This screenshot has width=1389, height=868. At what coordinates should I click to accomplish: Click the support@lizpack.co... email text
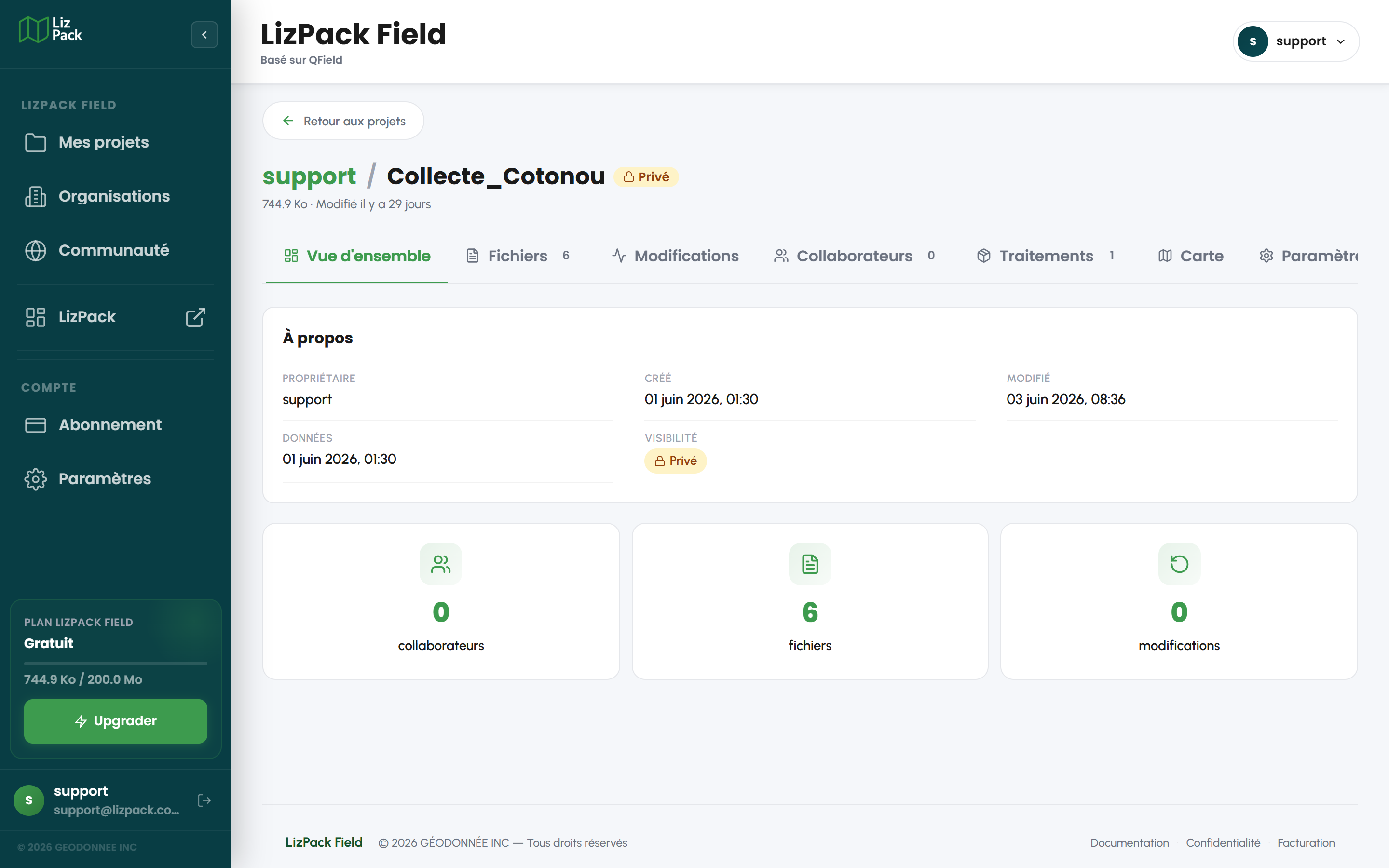tap(117, 810)
